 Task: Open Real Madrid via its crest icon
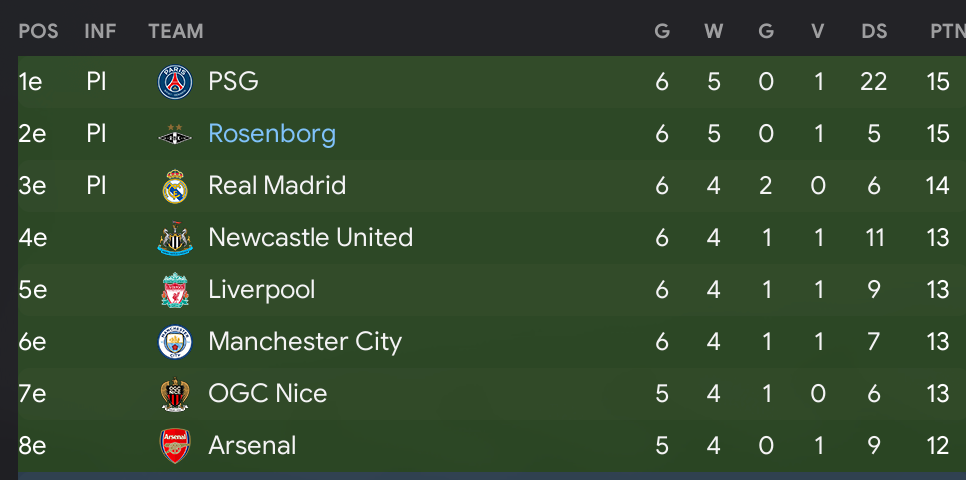(175, 186)
